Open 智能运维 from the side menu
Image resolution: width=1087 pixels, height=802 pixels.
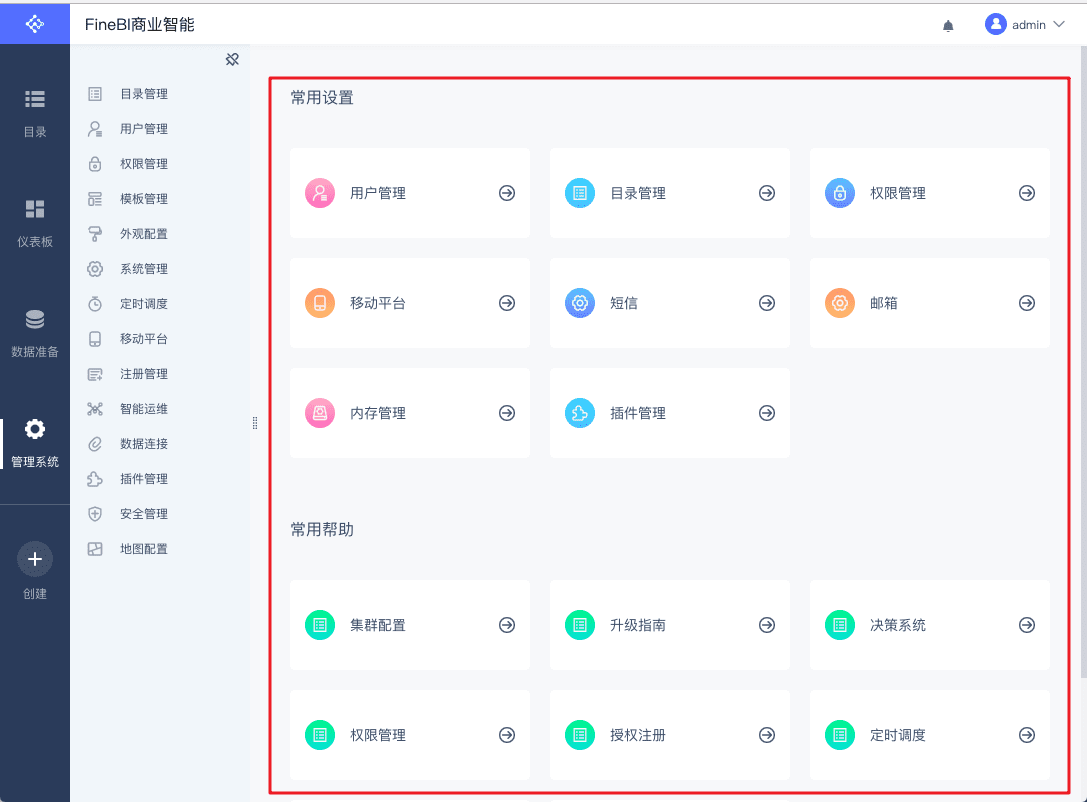[x=143, y=409]
